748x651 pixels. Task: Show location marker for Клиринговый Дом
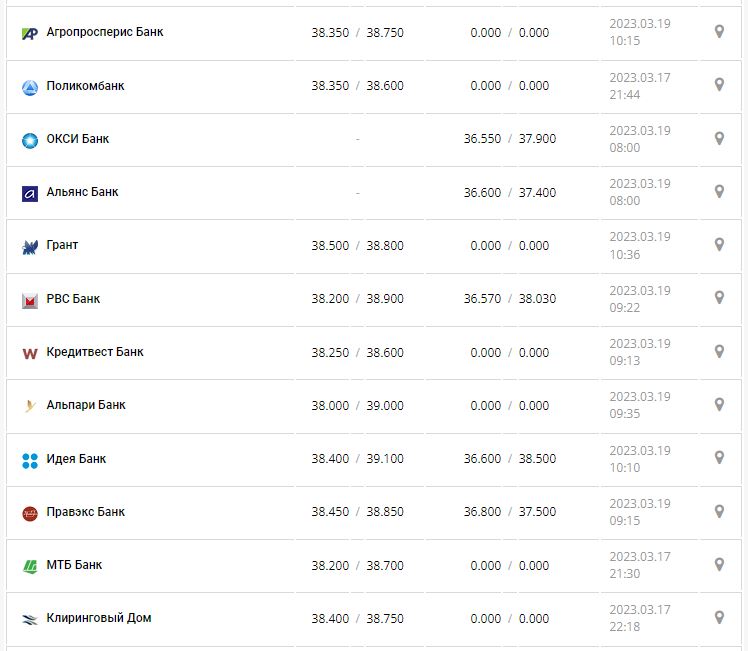[x=719, y=618]
